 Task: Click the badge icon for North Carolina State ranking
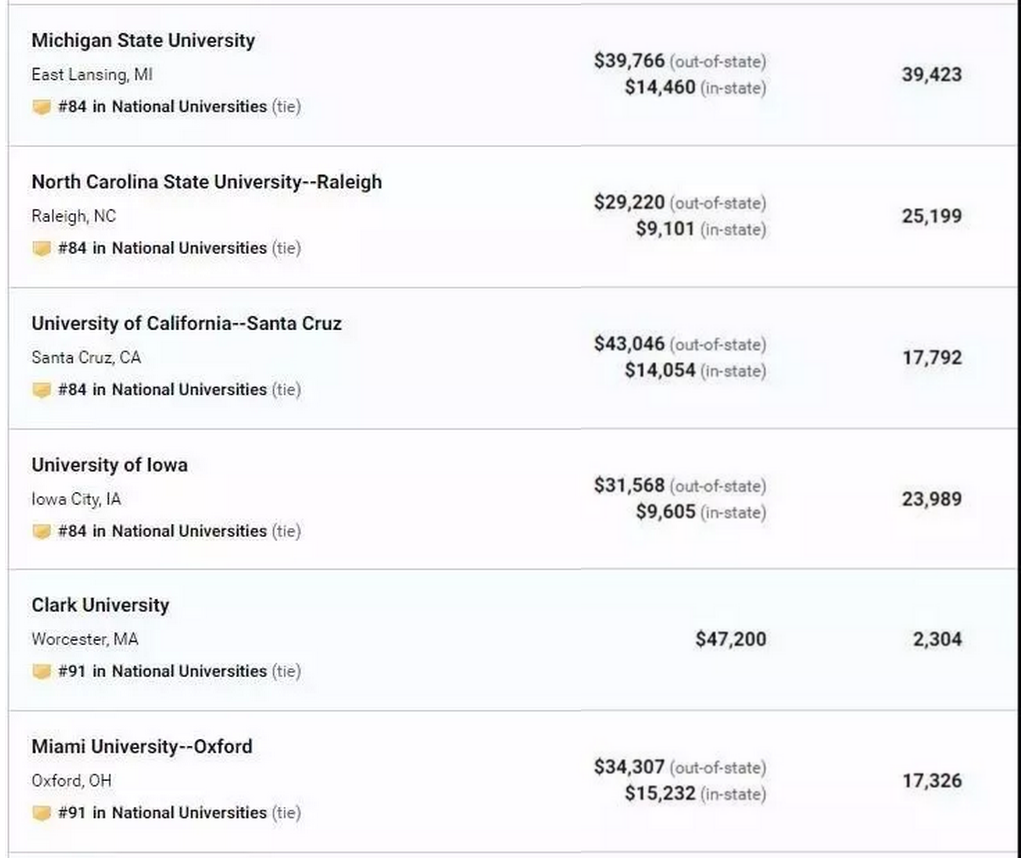tap(41, 249)
